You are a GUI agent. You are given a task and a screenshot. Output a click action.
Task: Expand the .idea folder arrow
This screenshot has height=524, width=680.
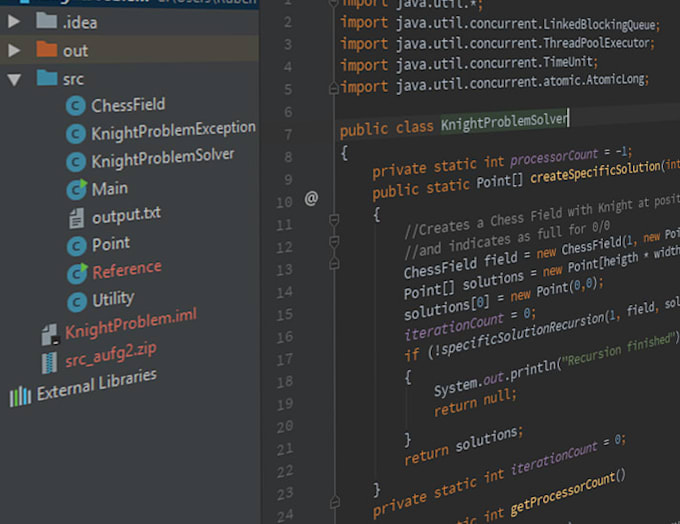coord(14,21)
